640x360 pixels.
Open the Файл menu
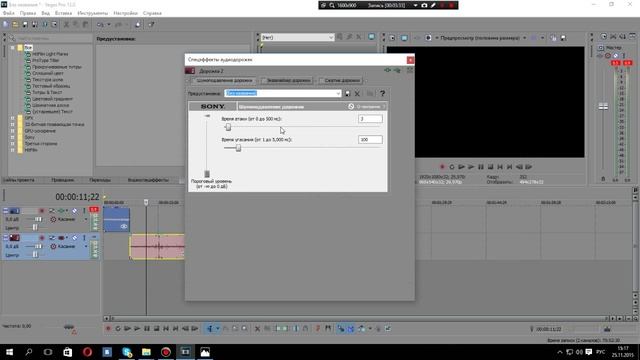pyautogui.click(x=9, y=13)
